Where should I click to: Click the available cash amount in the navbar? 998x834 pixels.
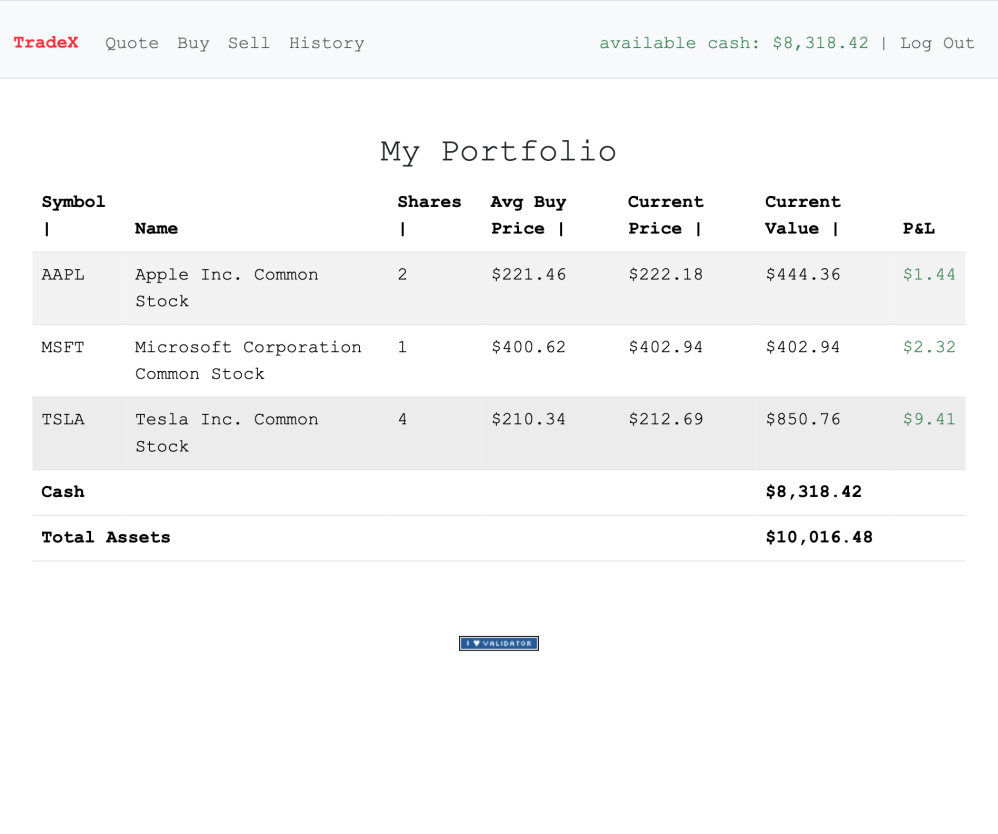coord(821,42)
